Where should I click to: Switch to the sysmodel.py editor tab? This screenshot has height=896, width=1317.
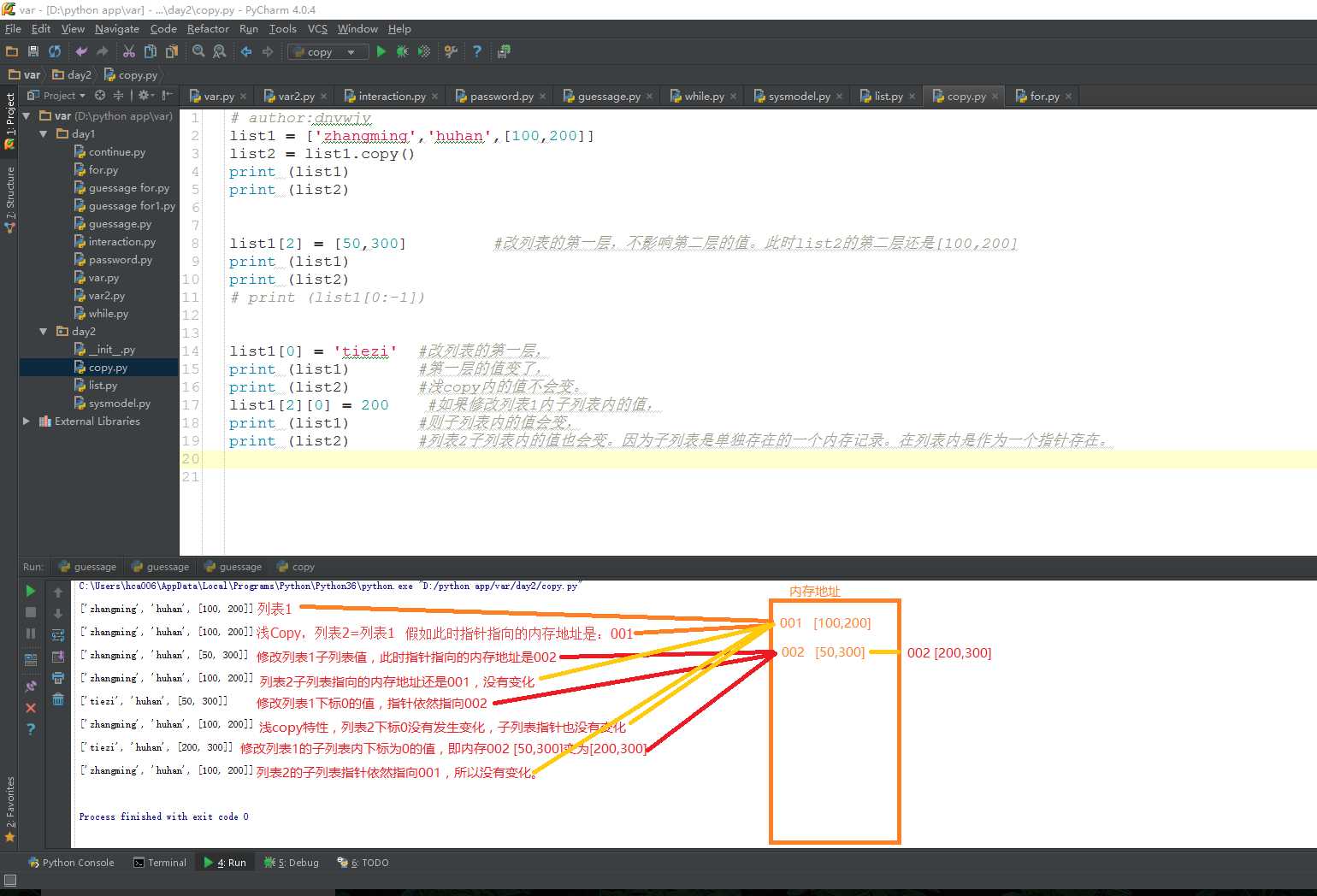(x=799, y=96)
